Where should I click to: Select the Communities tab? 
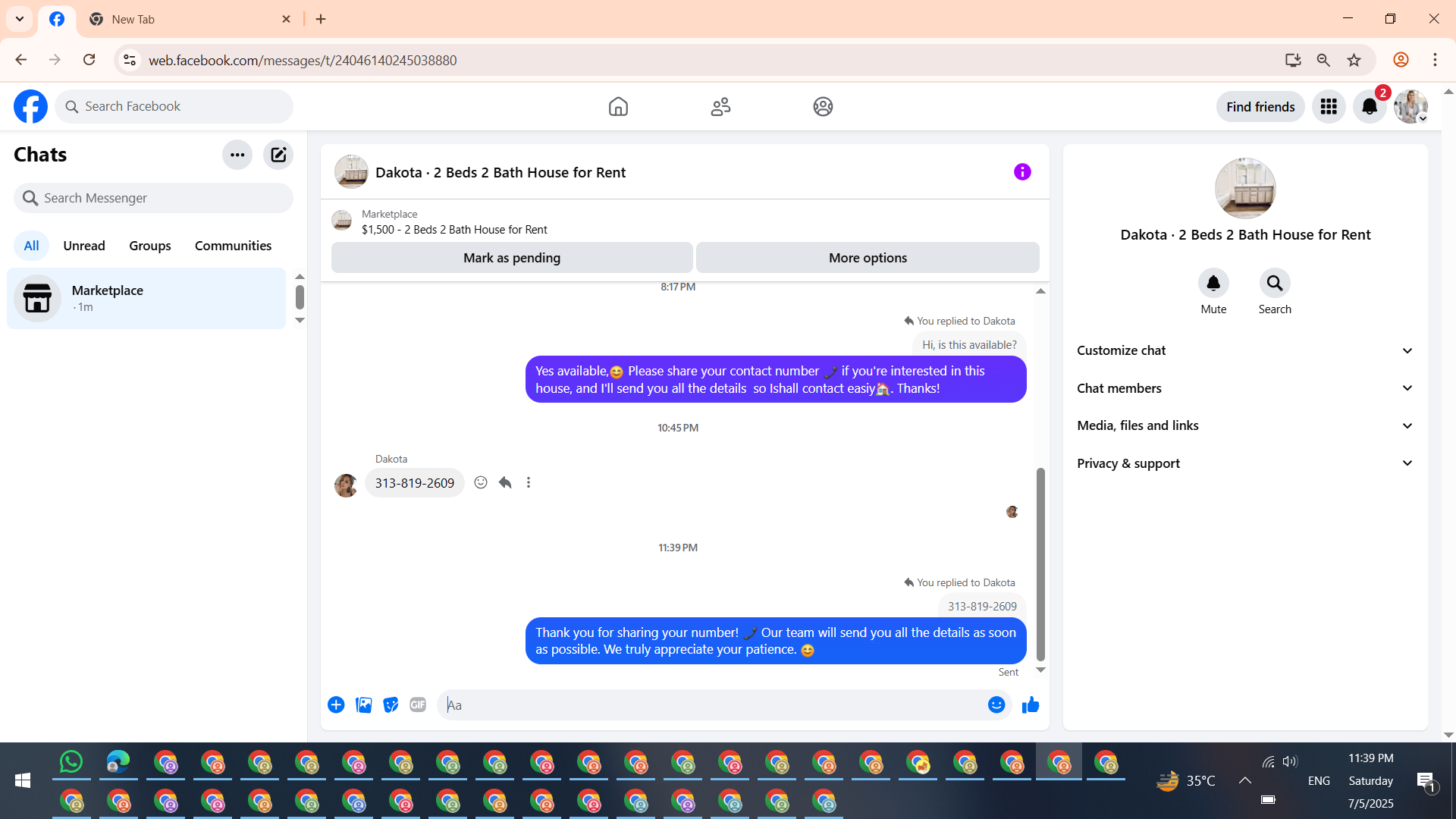(x=233, y=246)
